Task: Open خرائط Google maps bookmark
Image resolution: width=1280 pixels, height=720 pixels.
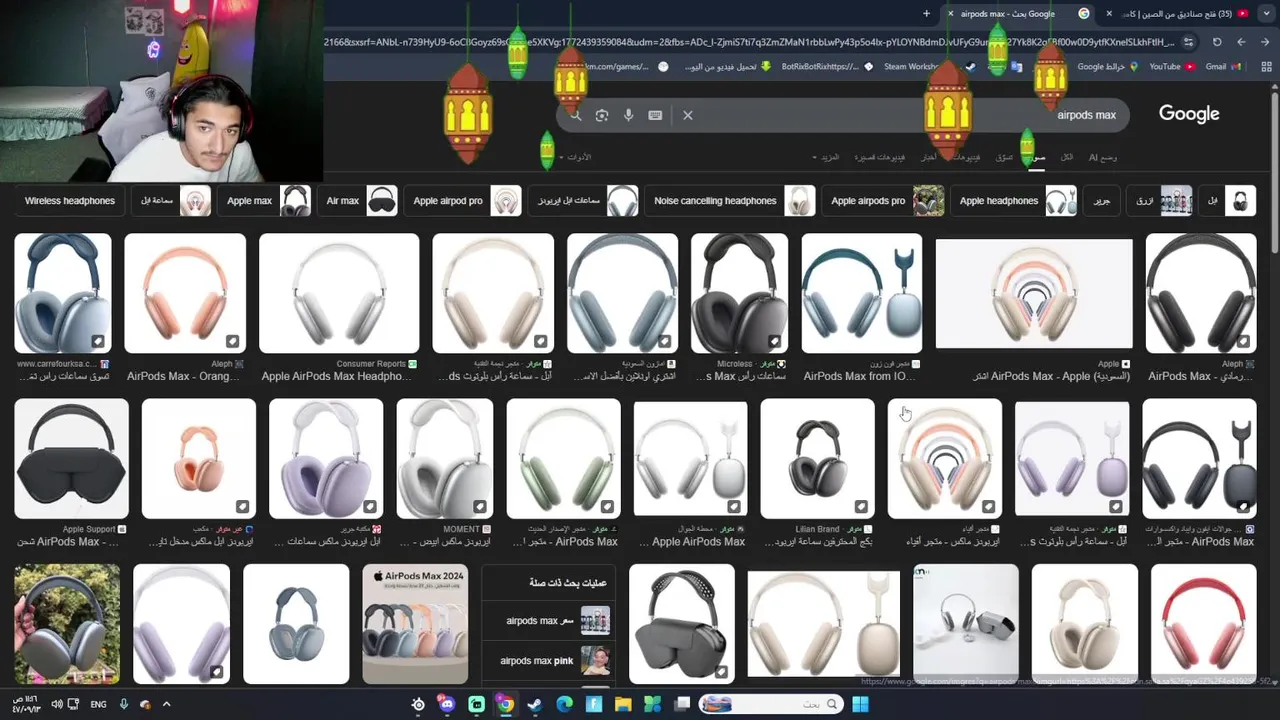Action: (1107, 67)
